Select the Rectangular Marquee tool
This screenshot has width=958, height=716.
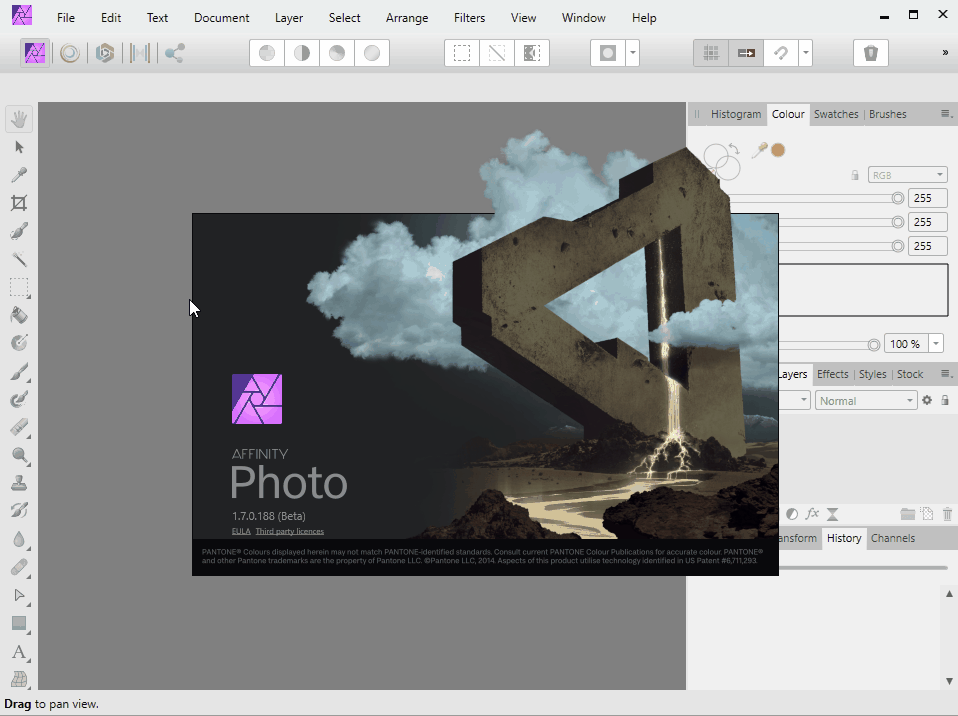click(19, 287)
